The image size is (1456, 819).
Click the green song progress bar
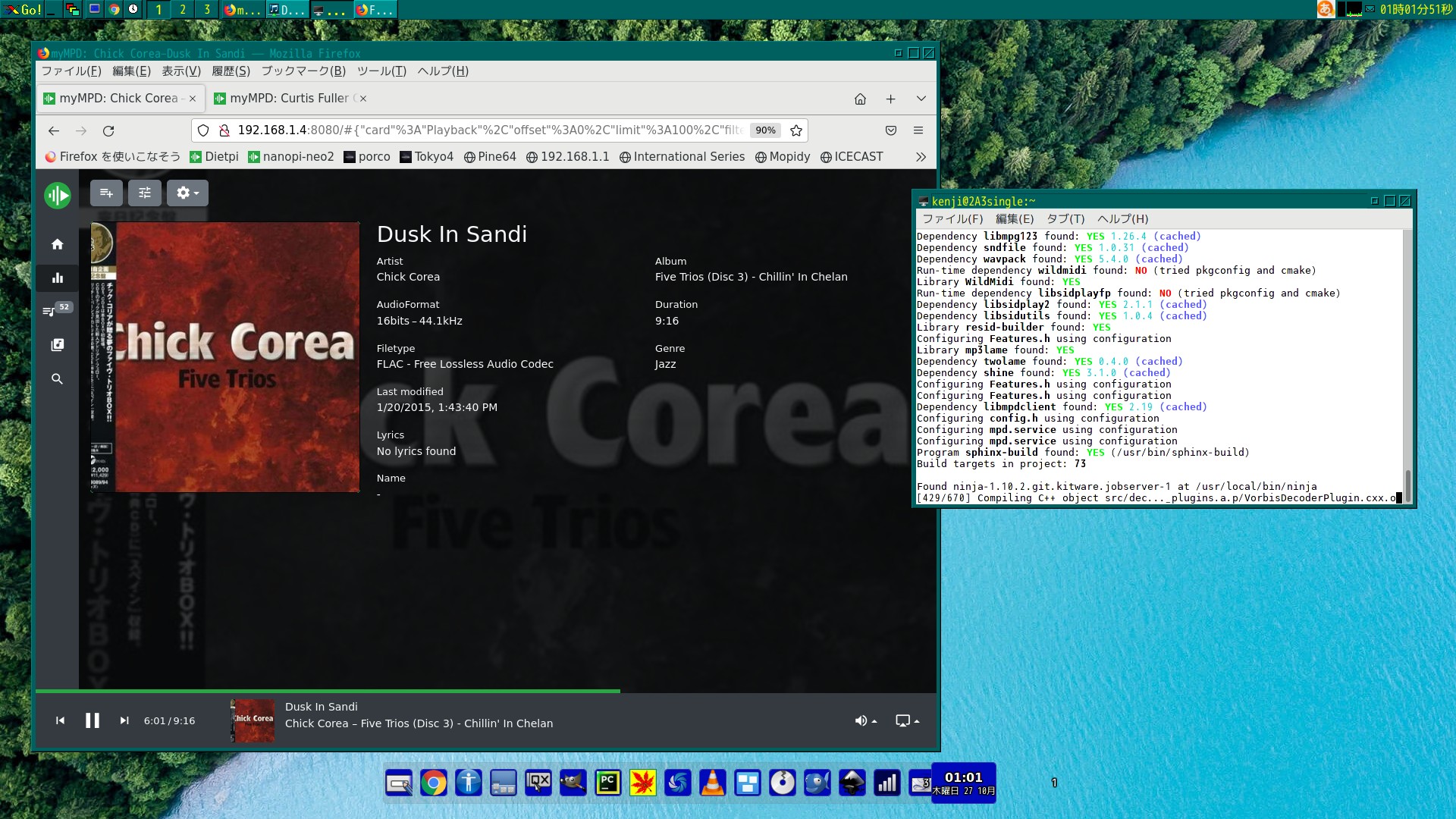(x=326, y=691)
